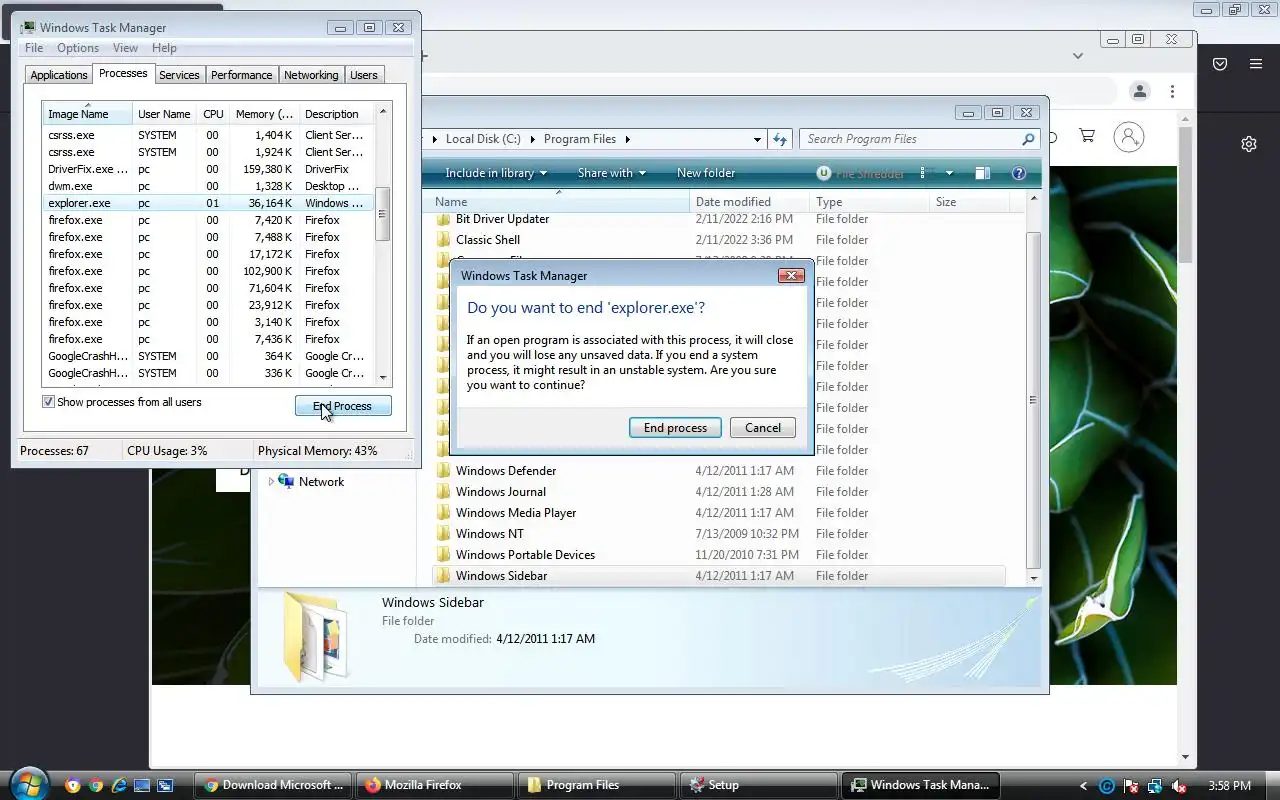Click chevron dropdown in background browser window
Screen dimensions: 1280x800
pos(1078,56)
